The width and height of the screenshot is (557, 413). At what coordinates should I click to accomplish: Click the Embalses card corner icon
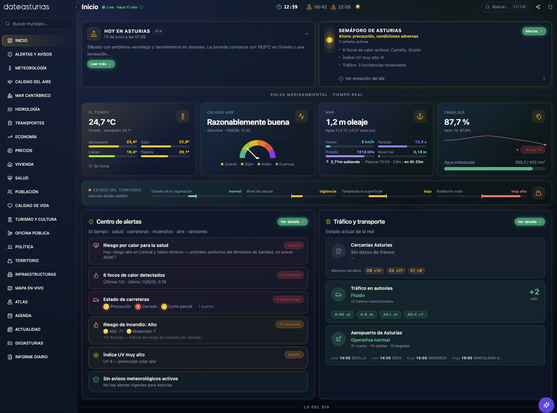coord(539,116)
